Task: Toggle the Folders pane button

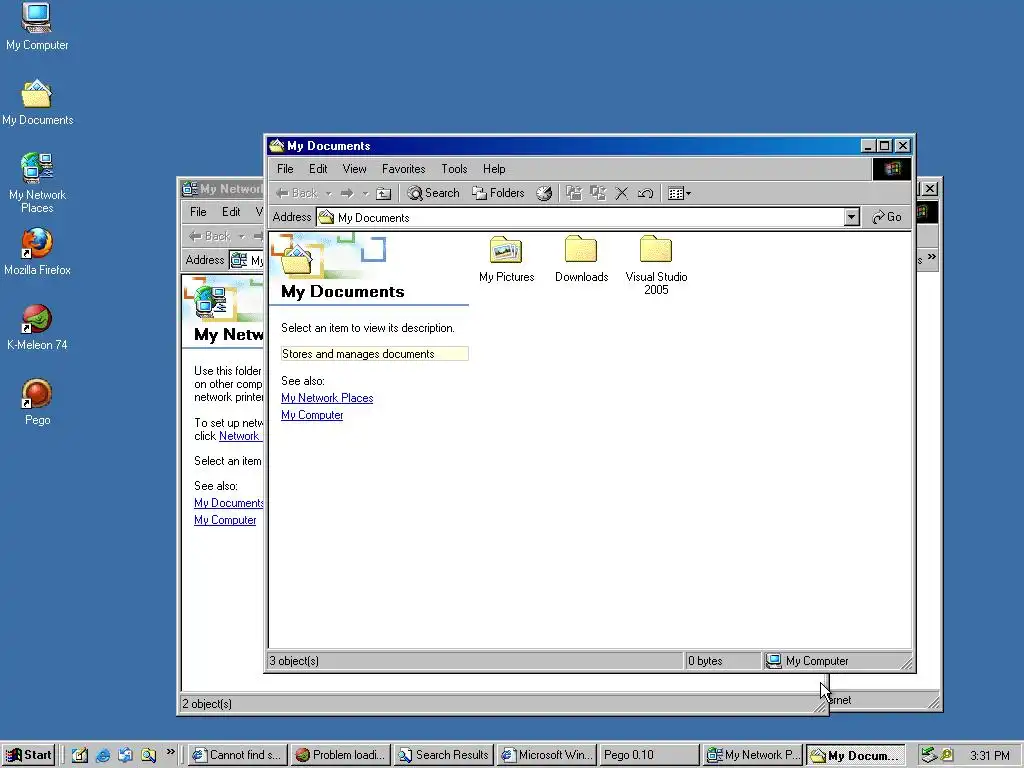Action: point(498,193)
